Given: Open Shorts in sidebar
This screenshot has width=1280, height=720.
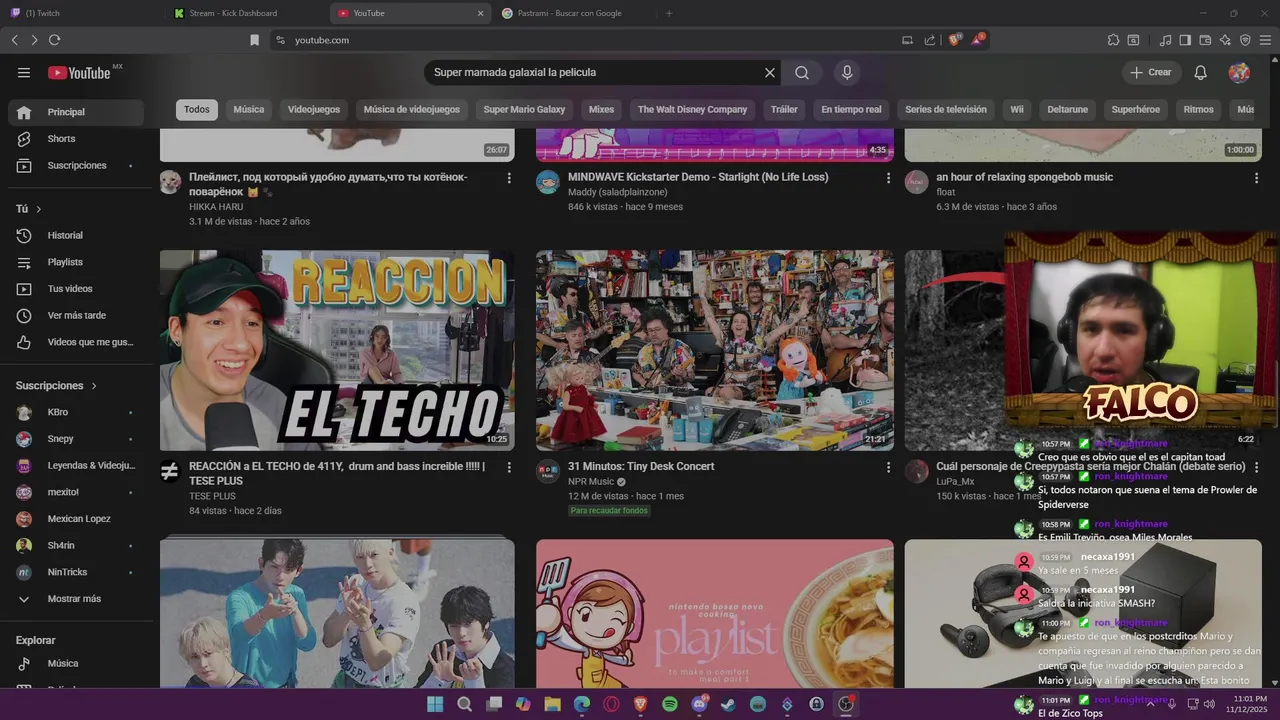Looking at the screenshot, I should click(76, 139).
